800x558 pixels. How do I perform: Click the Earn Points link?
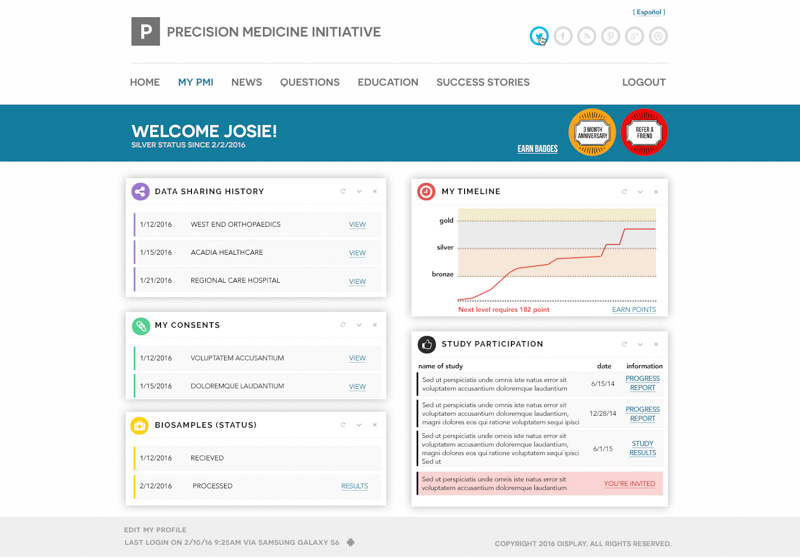[x=634, y=310]
